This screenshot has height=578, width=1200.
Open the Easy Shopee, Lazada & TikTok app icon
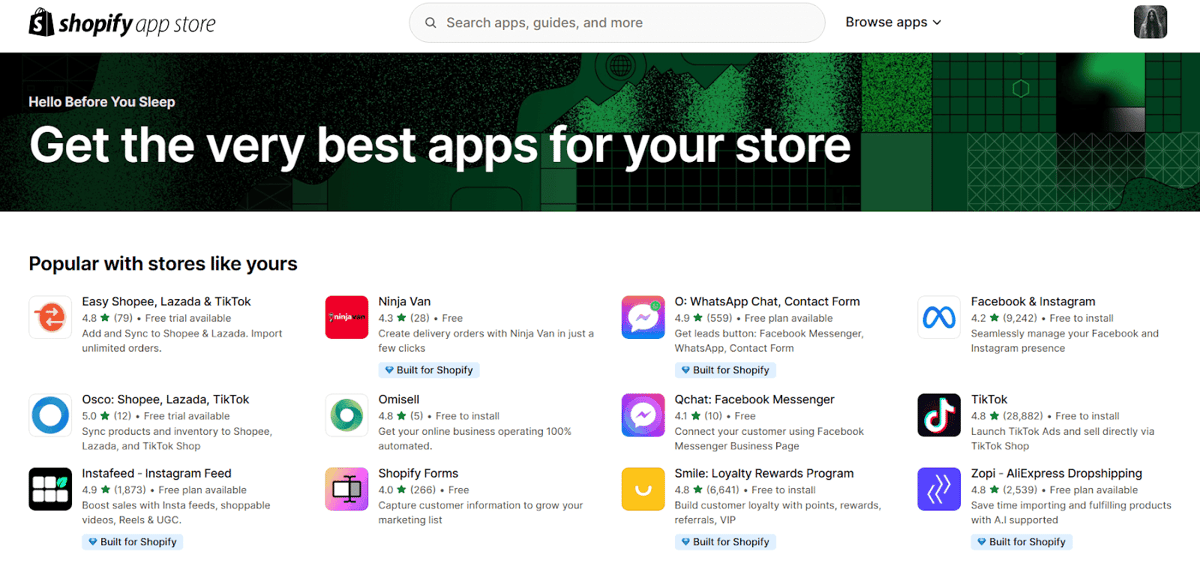click(x=49, y=317)
